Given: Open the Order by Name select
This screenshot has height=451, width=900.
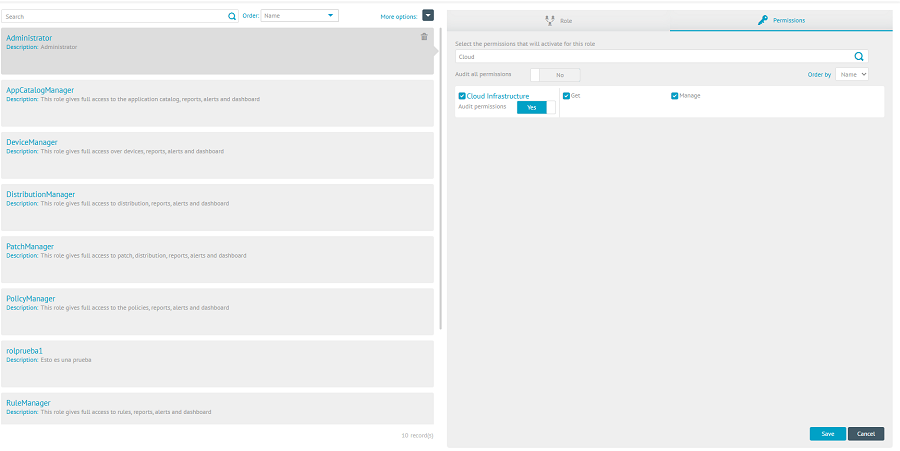Looking at the screenshot, I should pos(852,74).
